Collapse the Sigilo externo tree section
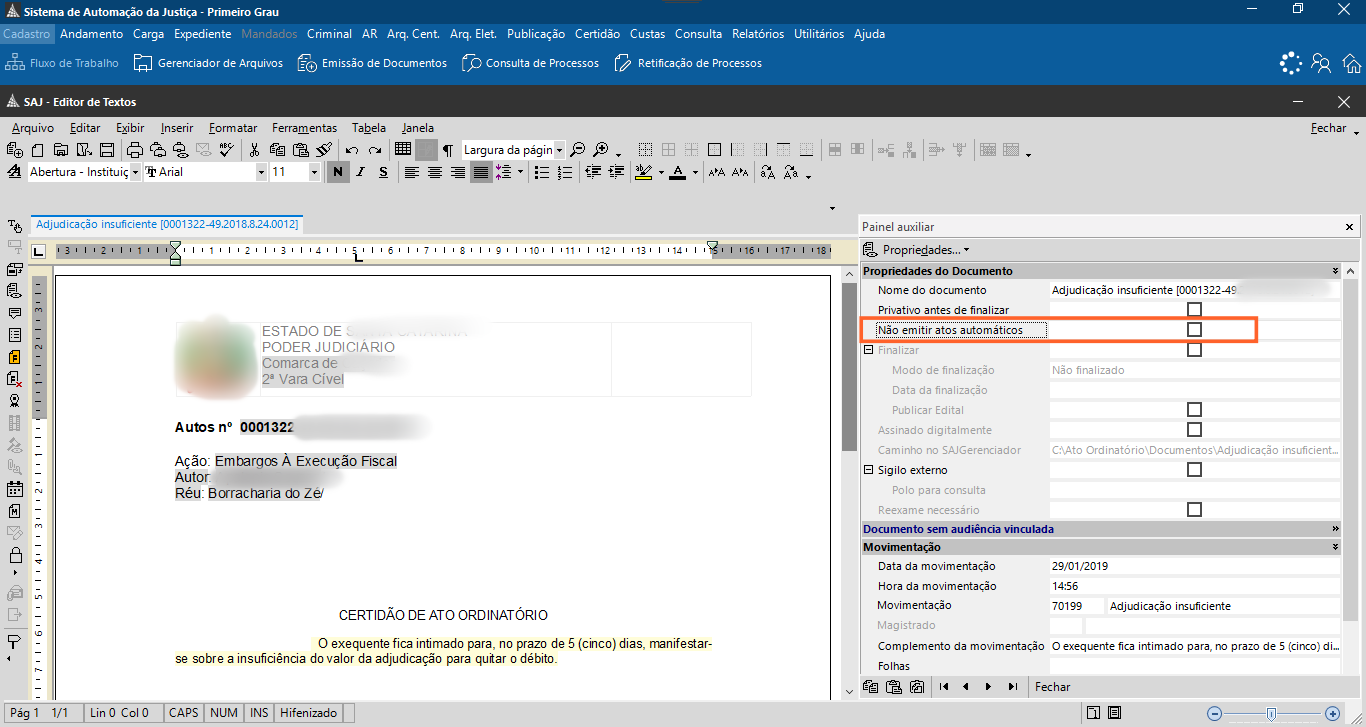Viewport: 1366px width, 727px height. point(868,470)
